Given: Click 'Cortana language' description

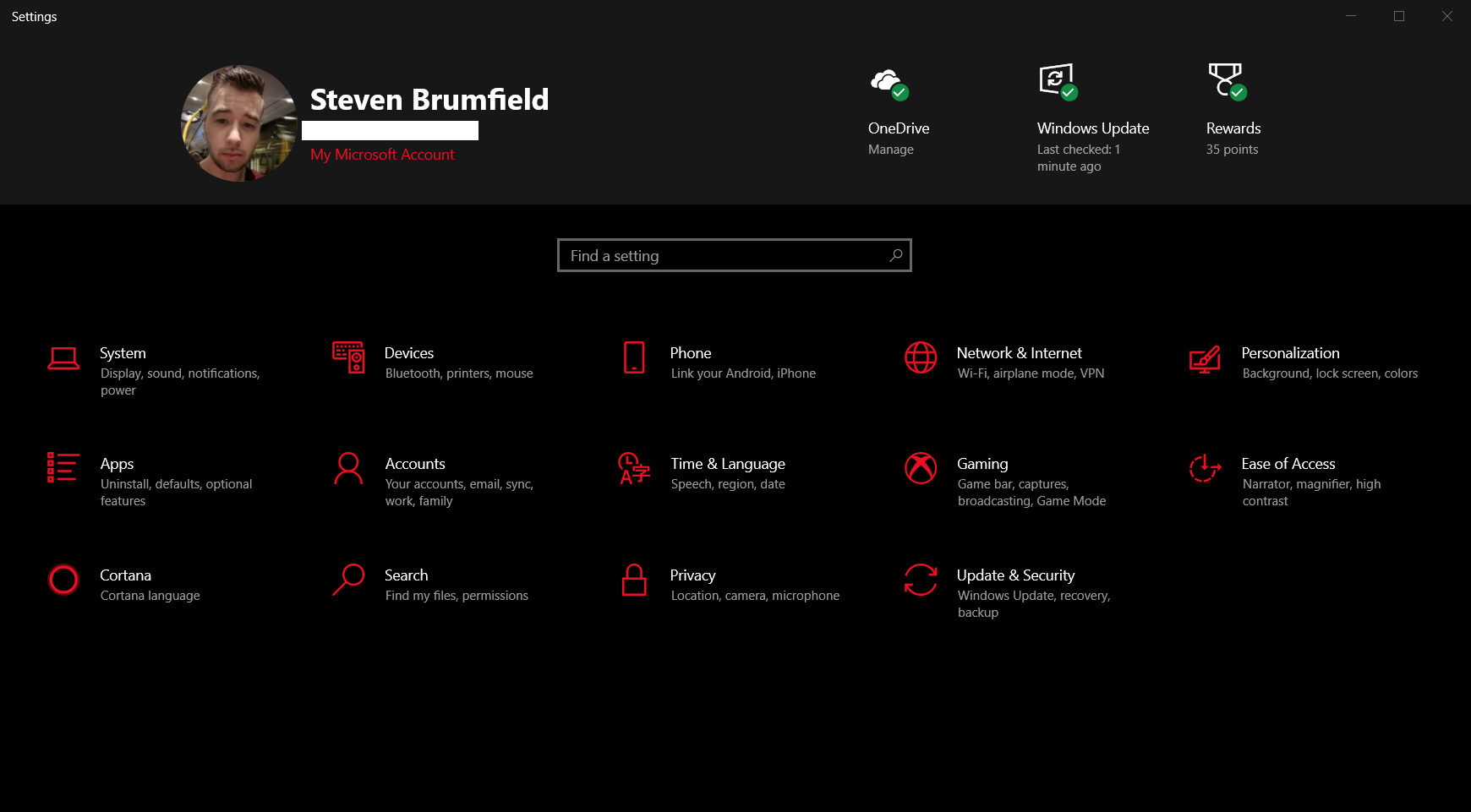Looking at the screenshot, I should click(x=150, y=596).
